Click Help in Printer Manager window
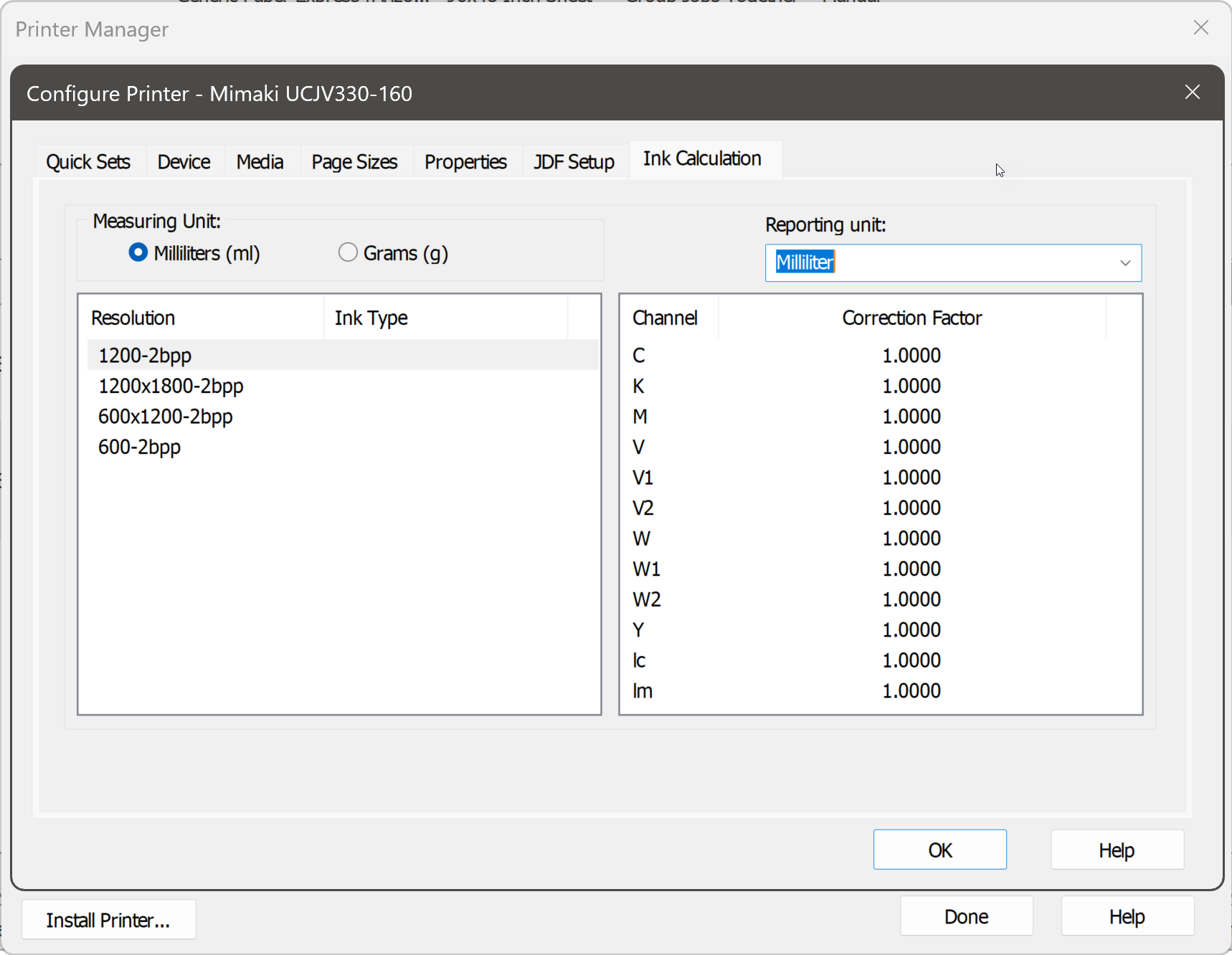Viewport: 1232px width, 955px height. (x=1127, y=917)
